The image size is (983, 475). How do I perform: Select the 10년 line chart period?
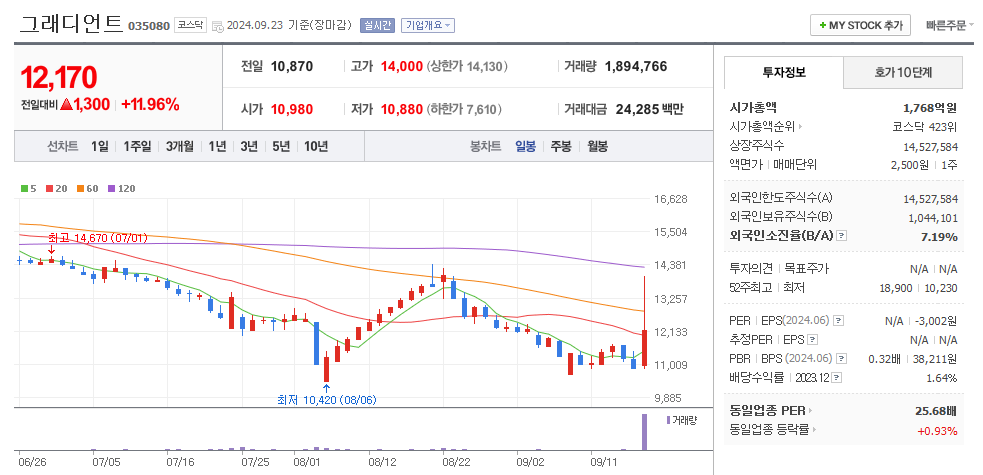tap(316, 147)
